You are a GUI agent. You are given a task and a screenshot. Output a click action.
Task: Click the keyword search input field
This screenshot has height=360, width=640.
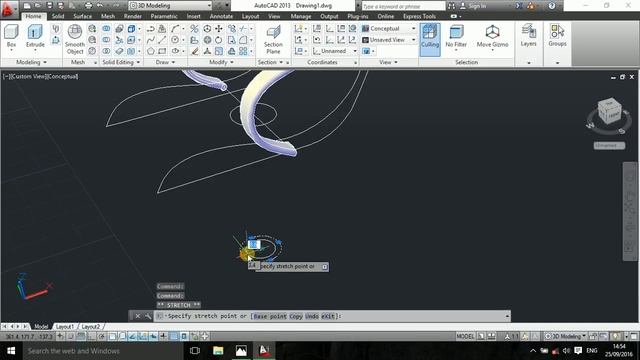pyautogui.click(x=403, y=6)
